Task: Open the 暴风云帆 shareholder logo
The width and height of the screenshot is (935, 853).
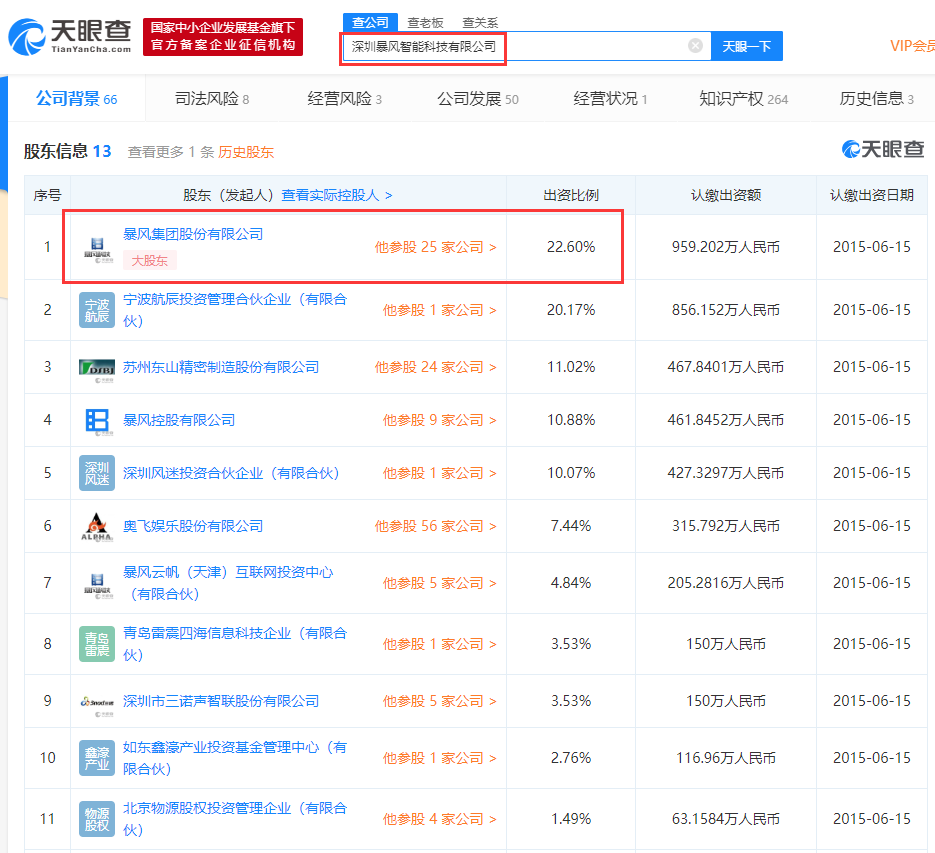Action: click(97, 585)
